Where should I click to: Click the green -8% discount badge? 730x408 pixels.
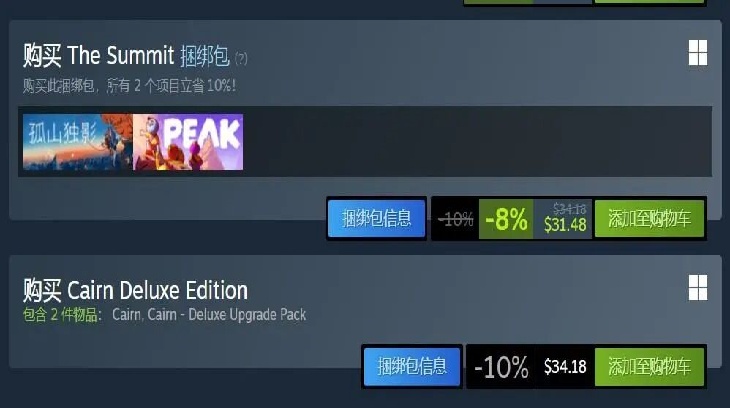[x=506, y=219]
